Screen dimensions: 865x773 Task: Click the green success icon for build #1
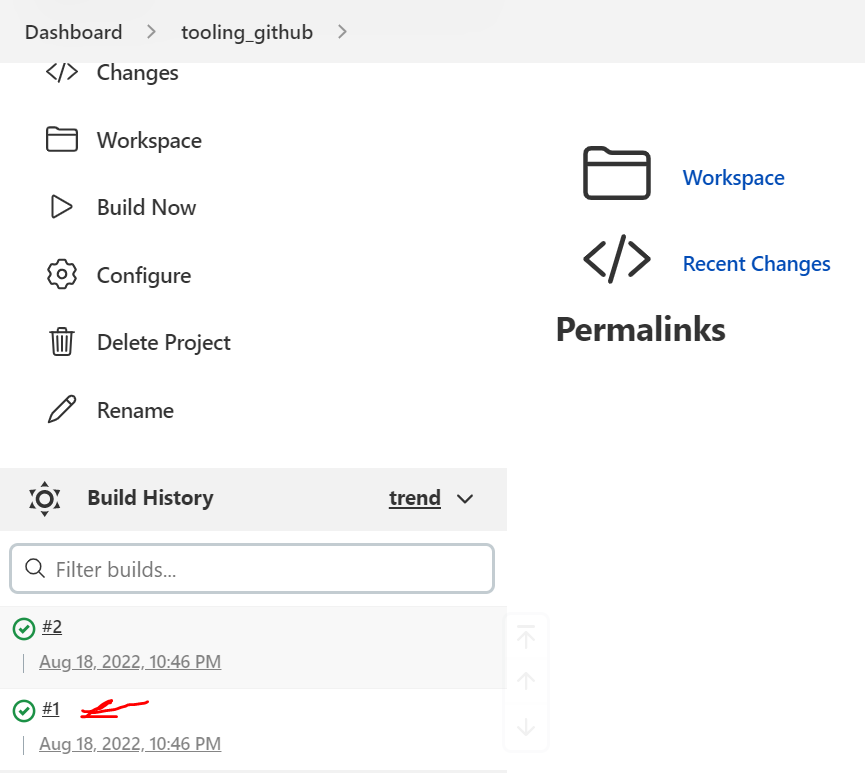(x=24, y=711)
